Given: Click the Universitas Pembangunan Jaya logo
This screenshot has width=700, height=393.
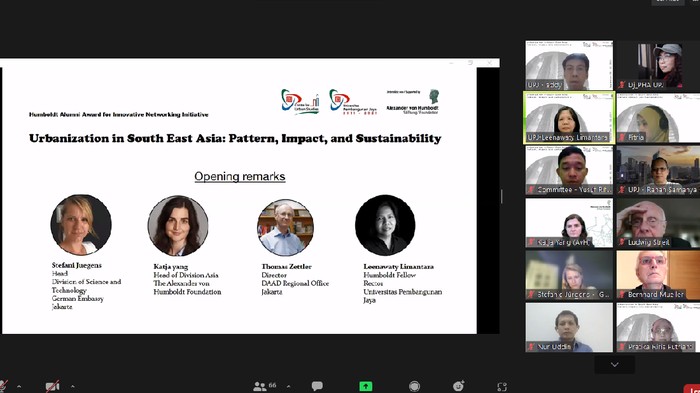Looking at the screenshot, I should pyautogui.click(x=353, y=102).
